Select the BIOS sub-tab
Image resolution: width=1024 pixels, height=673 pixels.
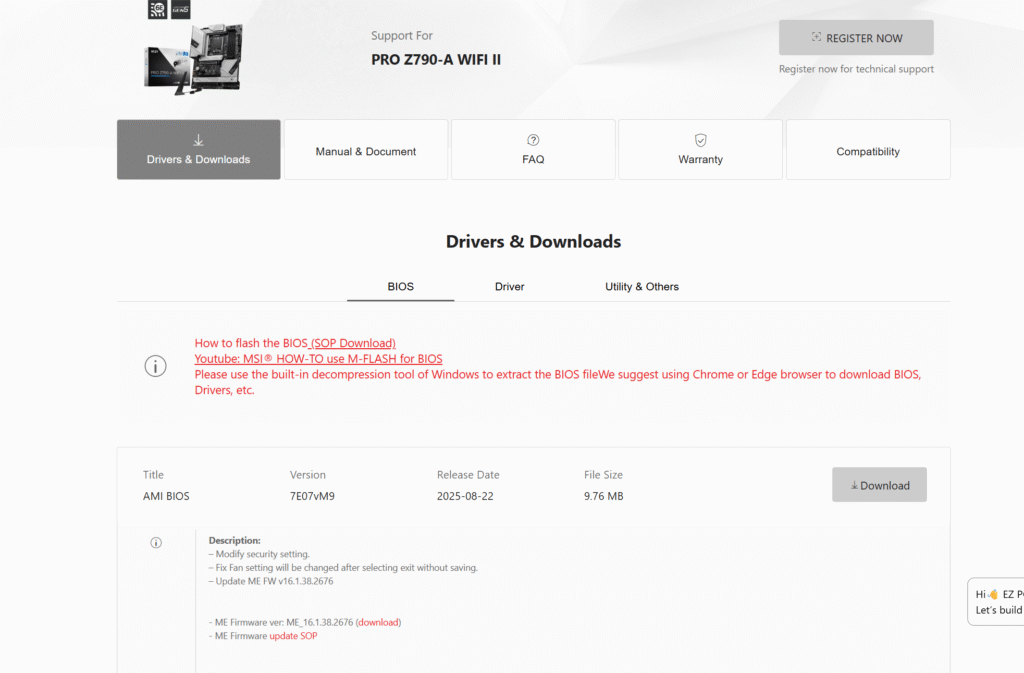[x=400, y=287]
